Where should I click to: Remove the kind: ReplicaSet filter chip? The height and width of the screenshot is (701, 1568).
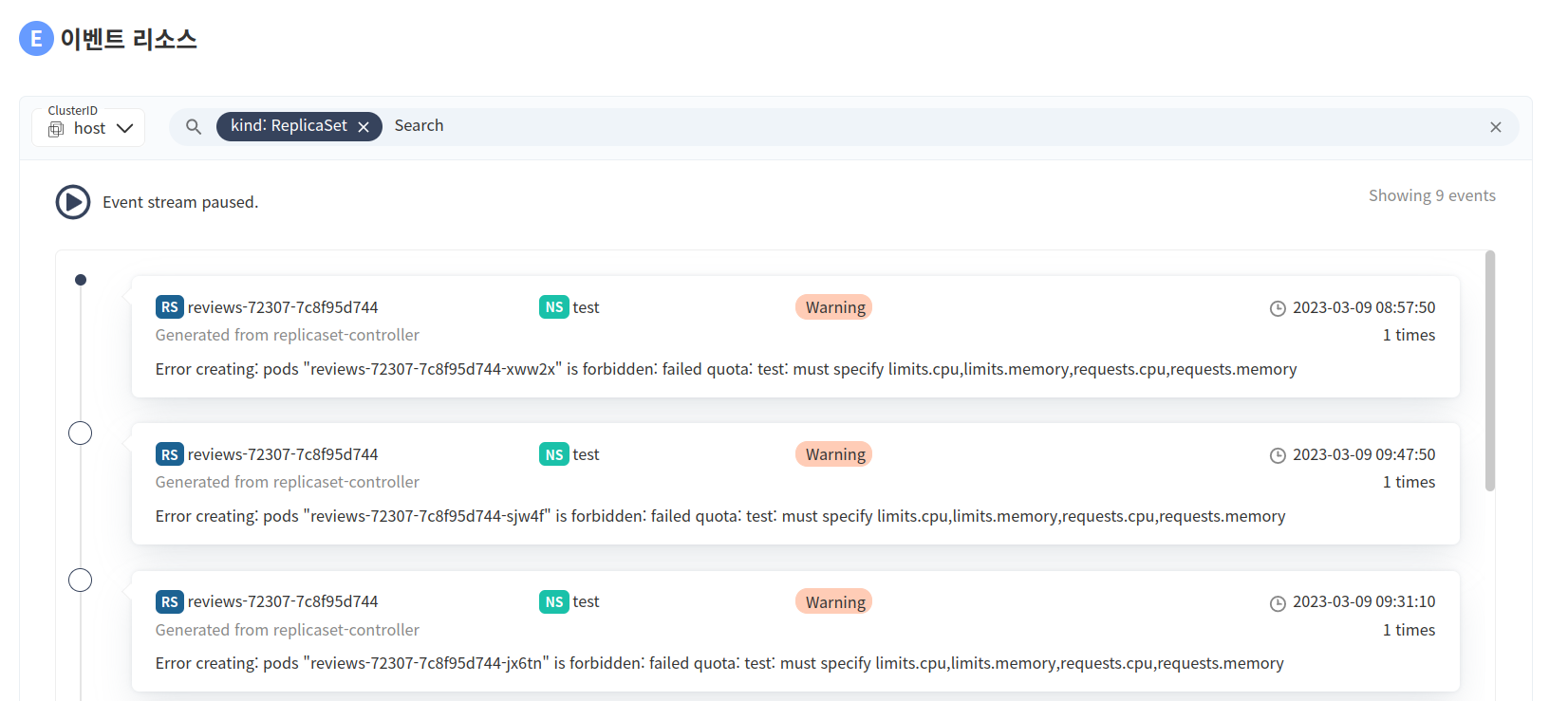coord(364,127)
